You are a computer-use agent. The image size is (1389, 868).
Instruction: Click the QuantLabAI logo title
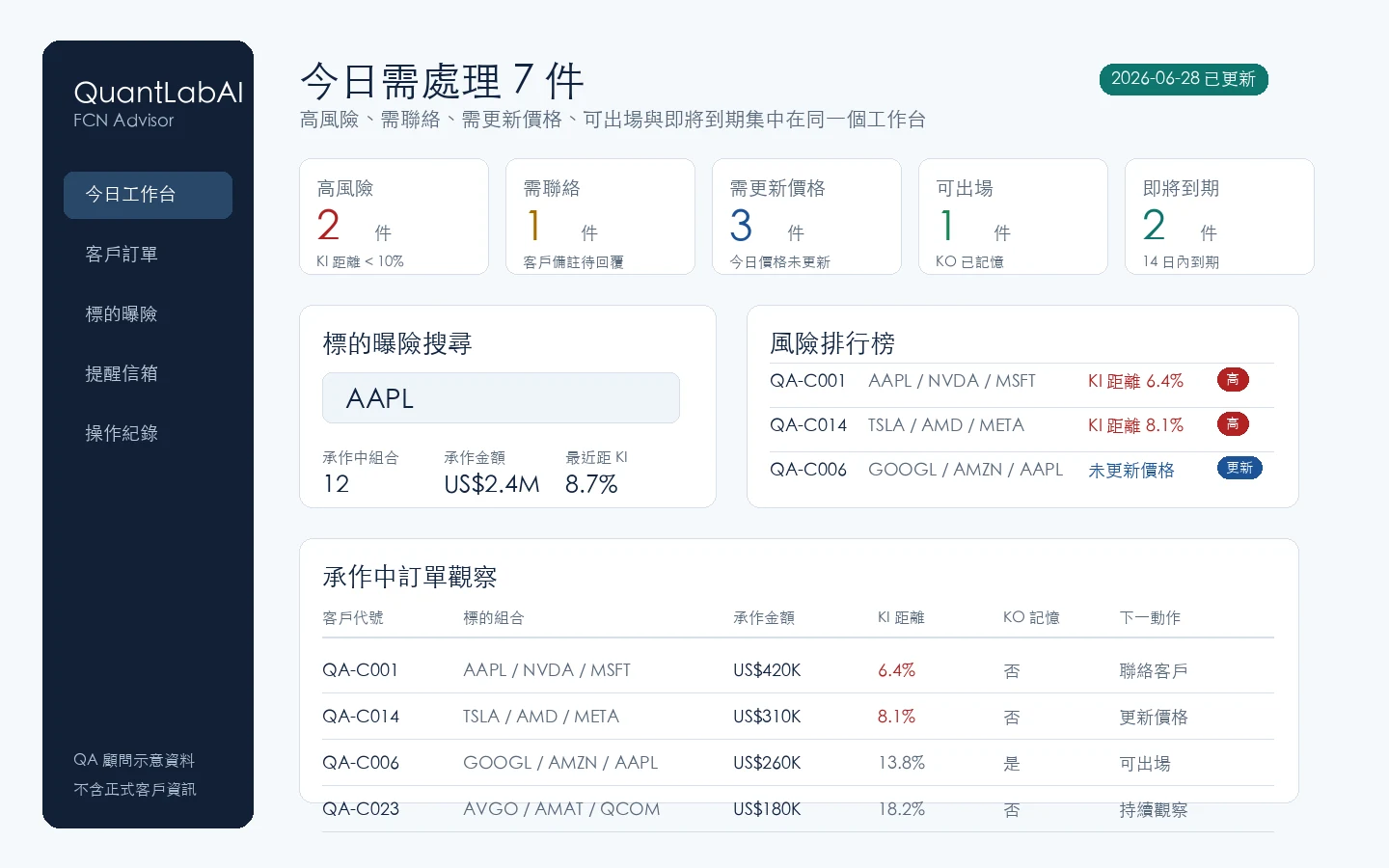(158, 93)
